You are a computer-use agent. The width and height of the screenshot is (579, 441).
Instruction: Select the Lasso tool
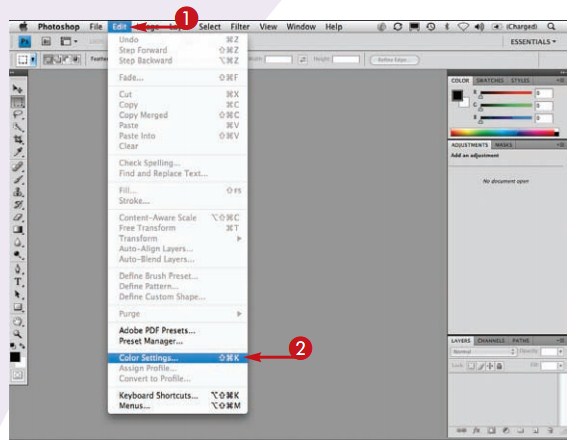click(x=18, y=114)
